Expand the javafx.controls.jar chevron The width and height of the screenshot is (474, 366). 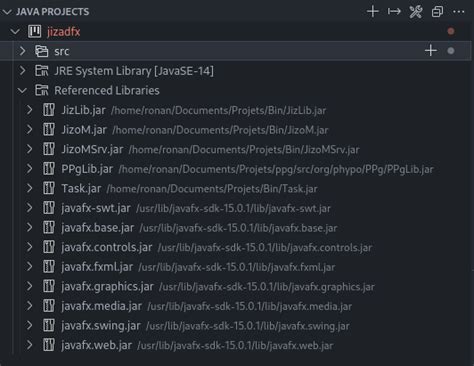(30, 247)
